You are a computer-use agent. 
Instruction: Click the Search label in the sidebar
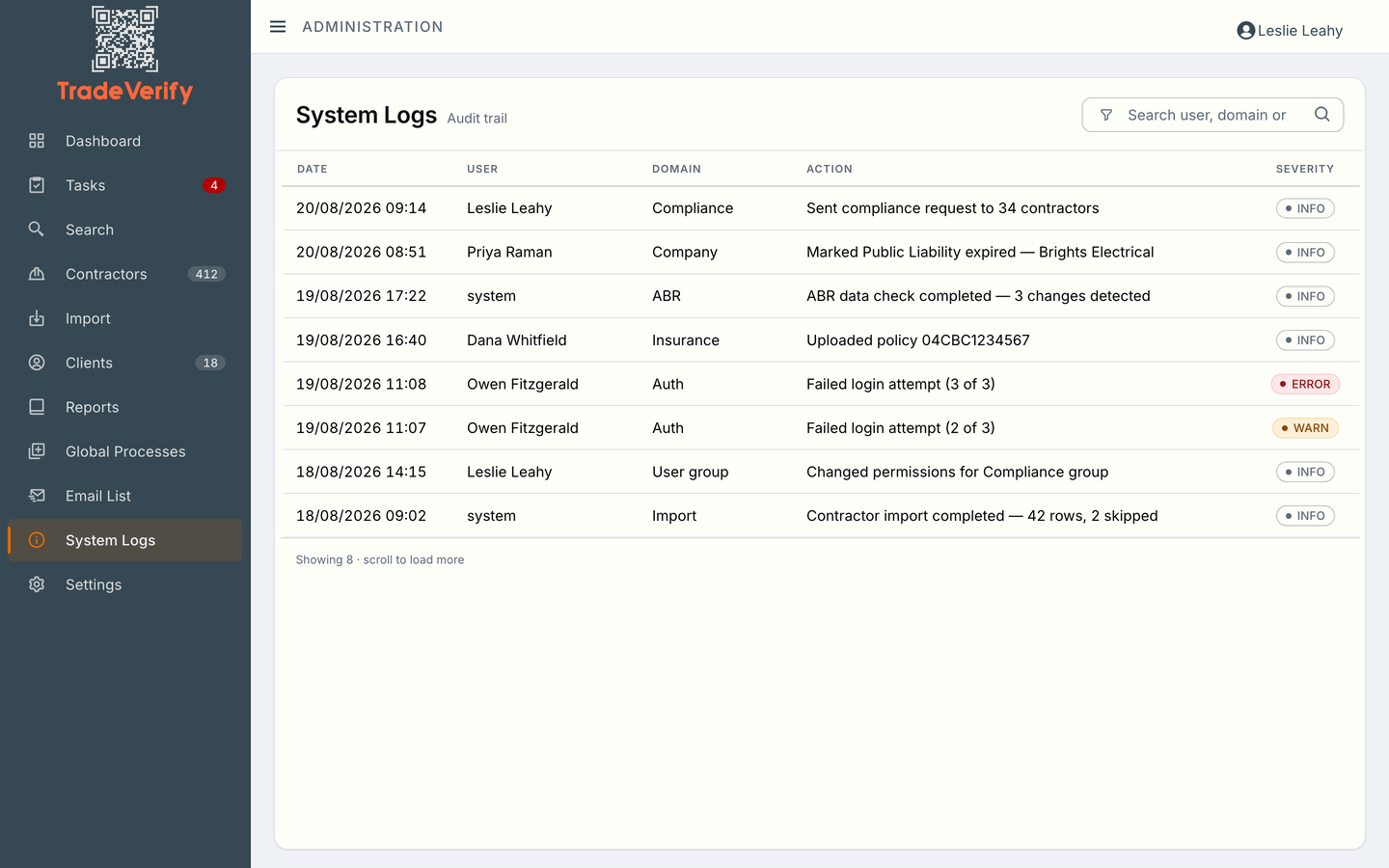click(x=90, y=230)
